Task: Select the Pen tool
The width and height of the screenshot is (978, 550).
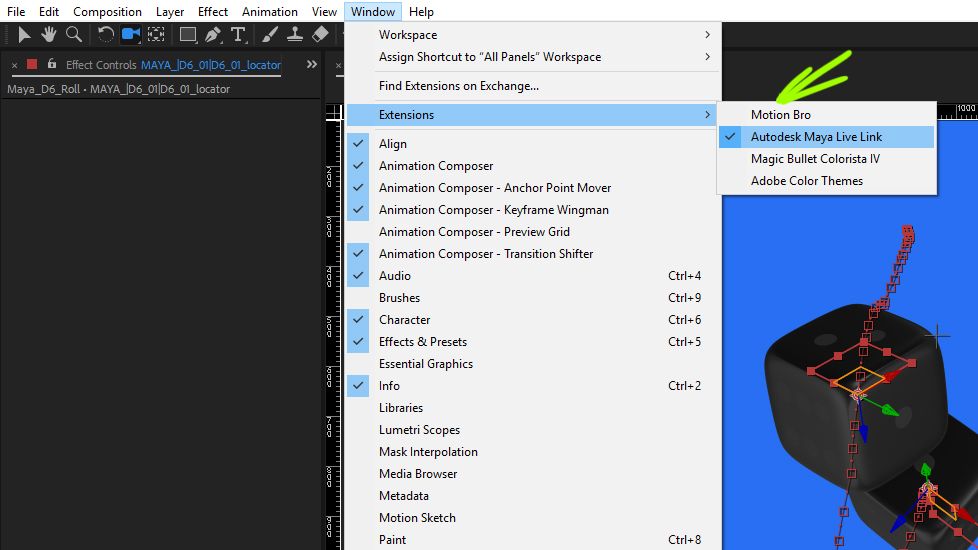Action: click(x=213, y=35)
